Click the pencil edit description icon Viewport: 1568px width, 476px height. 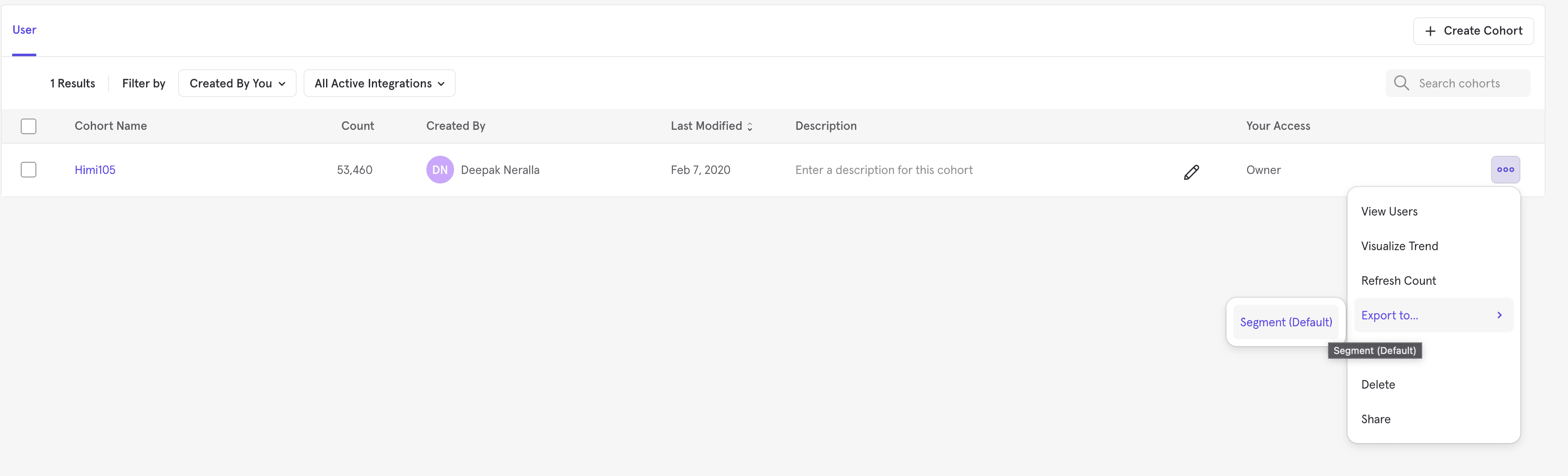(1191, 173)
